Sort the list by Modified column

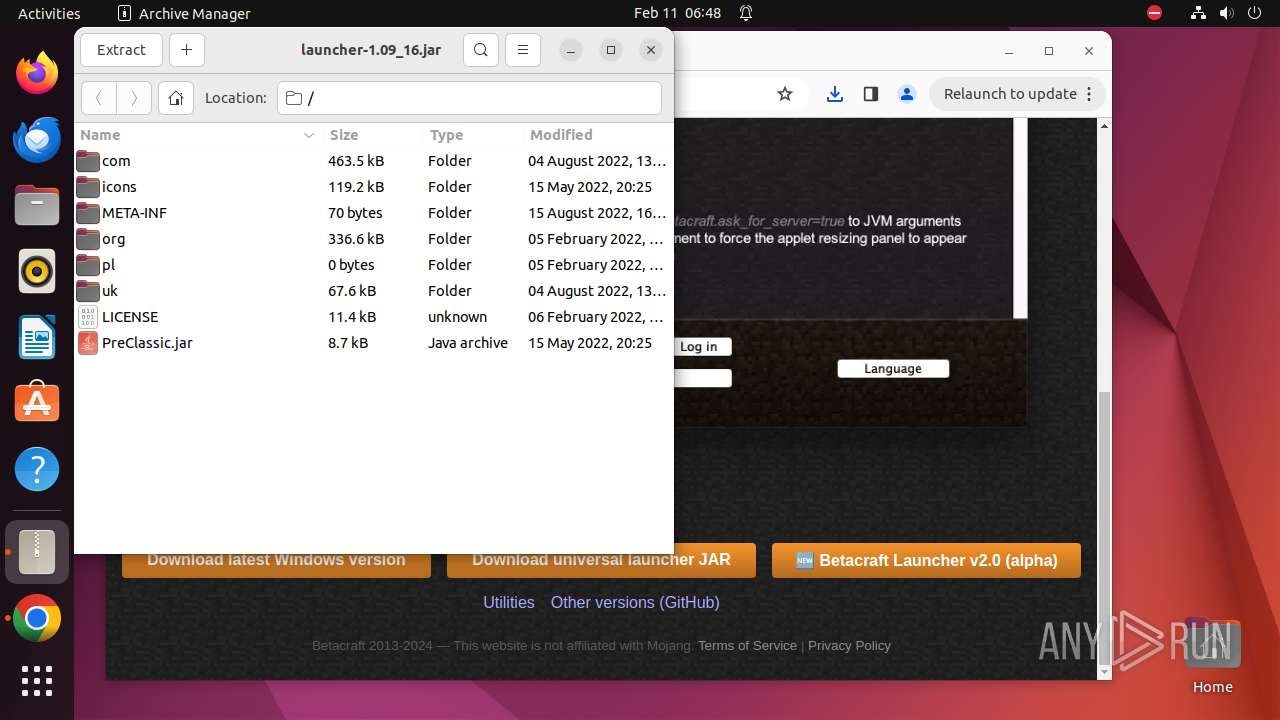coord(598,135)
